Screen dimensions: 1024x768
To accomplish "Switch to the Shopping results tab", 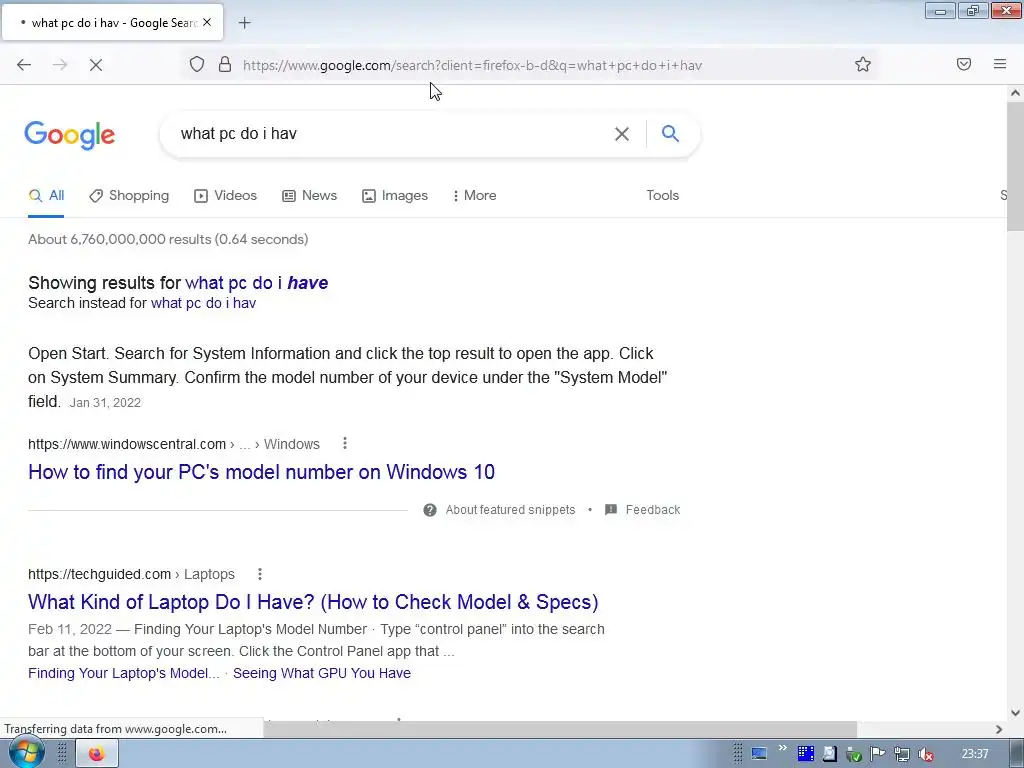I will [x=129, y=196].
